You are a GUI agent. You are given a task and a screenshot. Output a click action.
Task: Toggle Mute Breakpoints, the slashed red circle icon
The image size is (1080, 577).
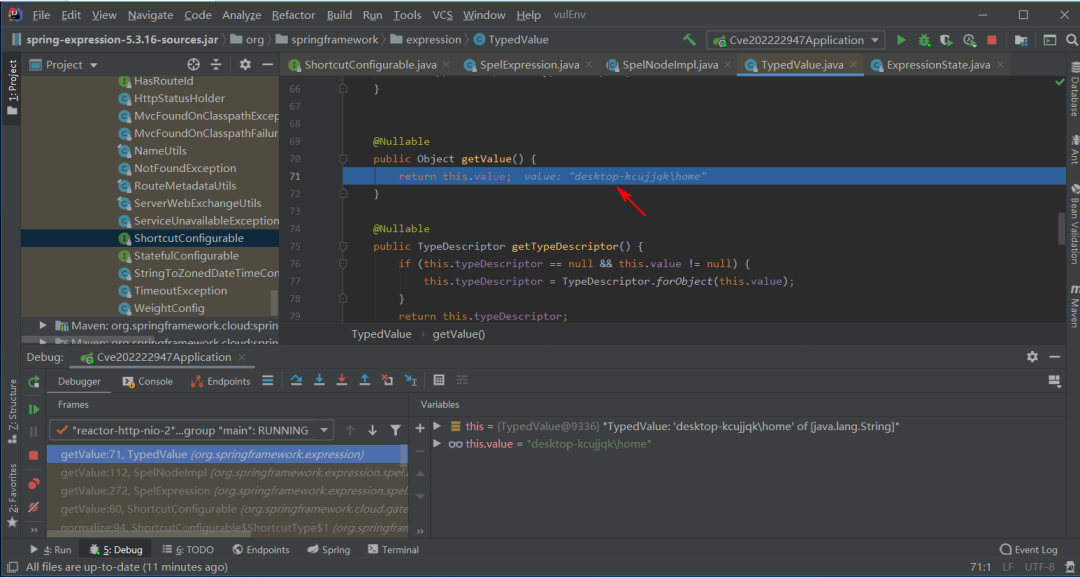coord(33,507)
